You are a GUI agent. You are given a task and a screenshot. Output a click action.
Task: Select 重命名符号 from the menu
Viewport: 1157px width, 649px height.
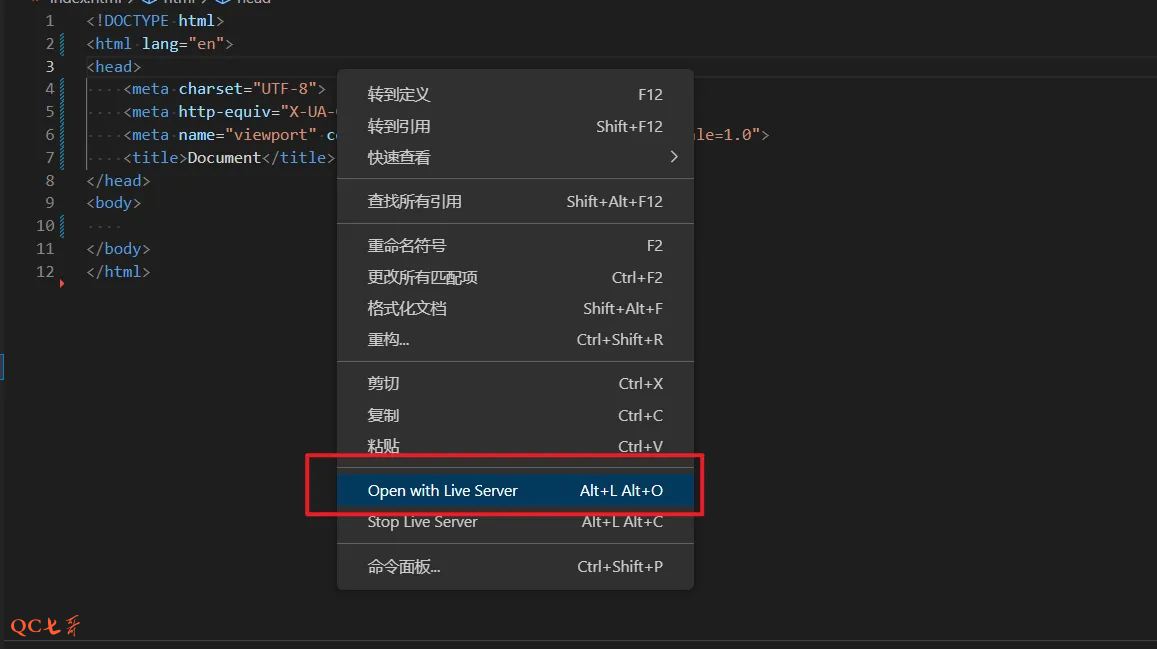(406, 246)
